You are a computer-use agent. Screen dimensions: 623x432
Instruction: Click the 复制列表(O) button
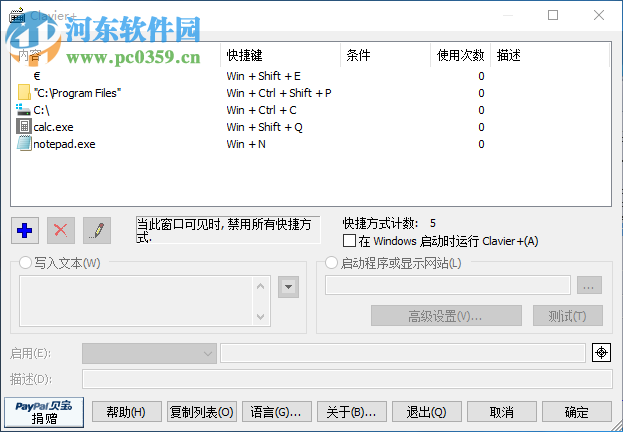tap(202, 412)
